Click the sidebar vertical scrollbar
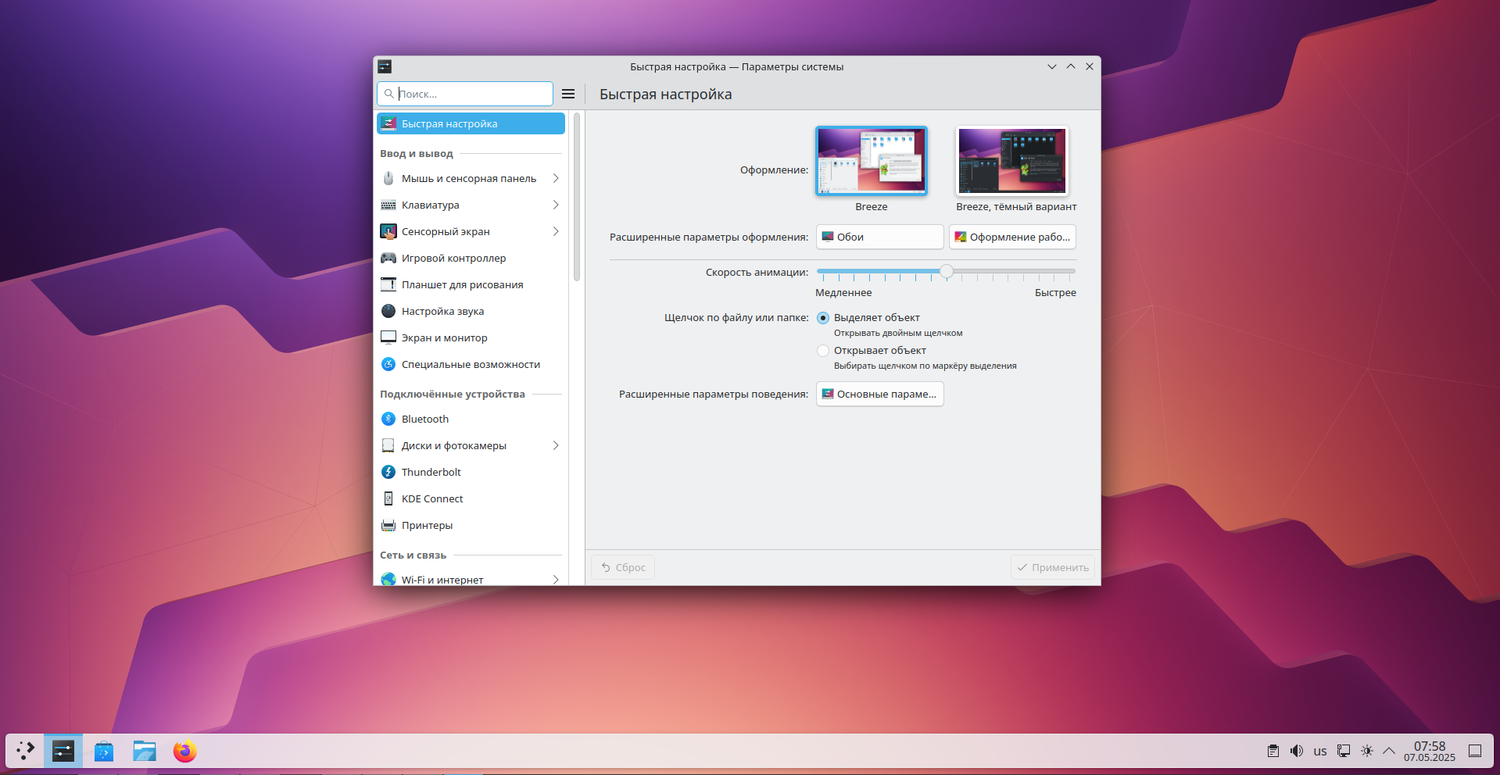Viewport: 1500px width, 775px height. click(577, 198)
